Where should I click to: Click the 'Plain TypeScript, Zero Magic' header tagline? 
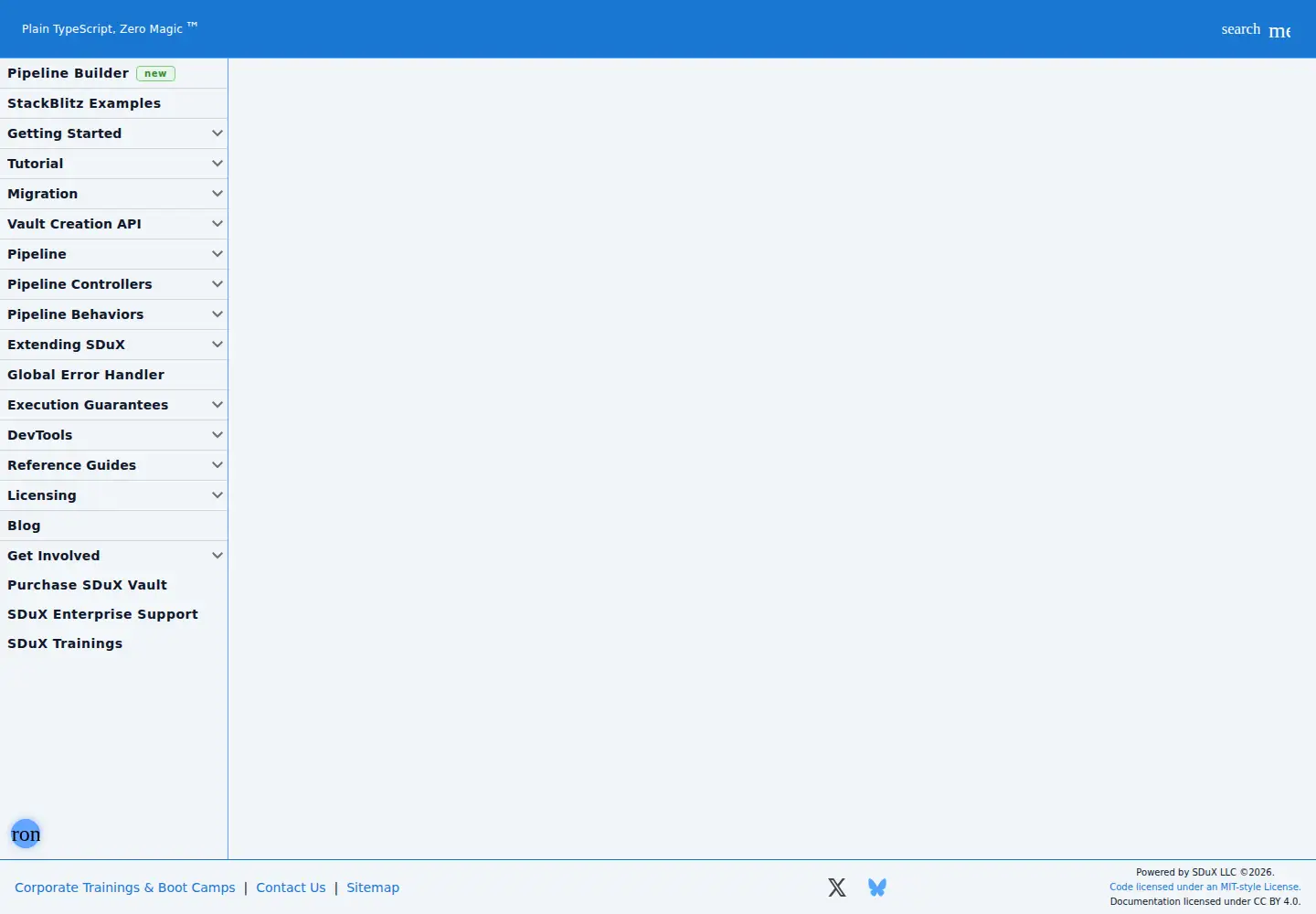pyautogui.click(x=110, y=28)
